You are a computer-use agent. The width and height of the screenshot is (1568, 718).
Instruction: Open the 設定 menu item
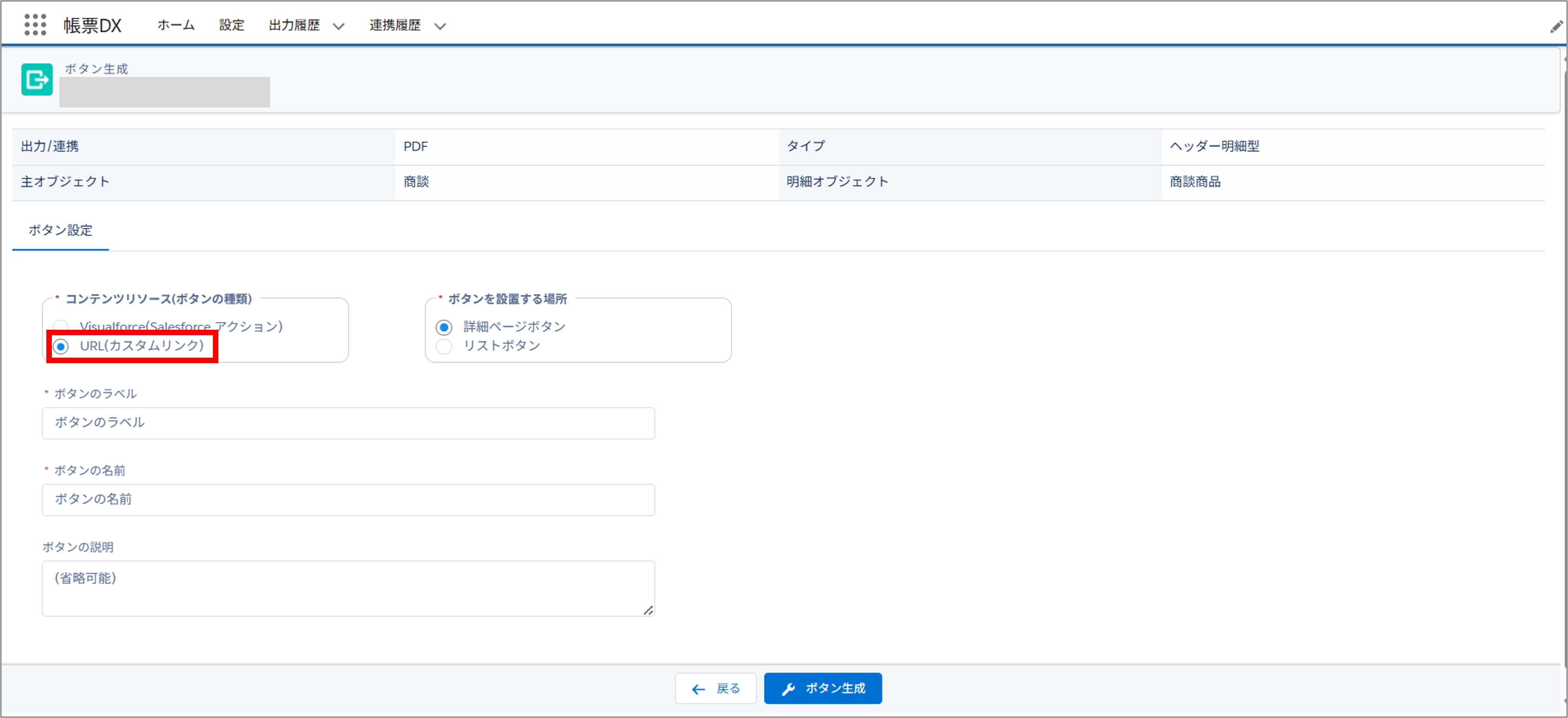pos(231,24)
